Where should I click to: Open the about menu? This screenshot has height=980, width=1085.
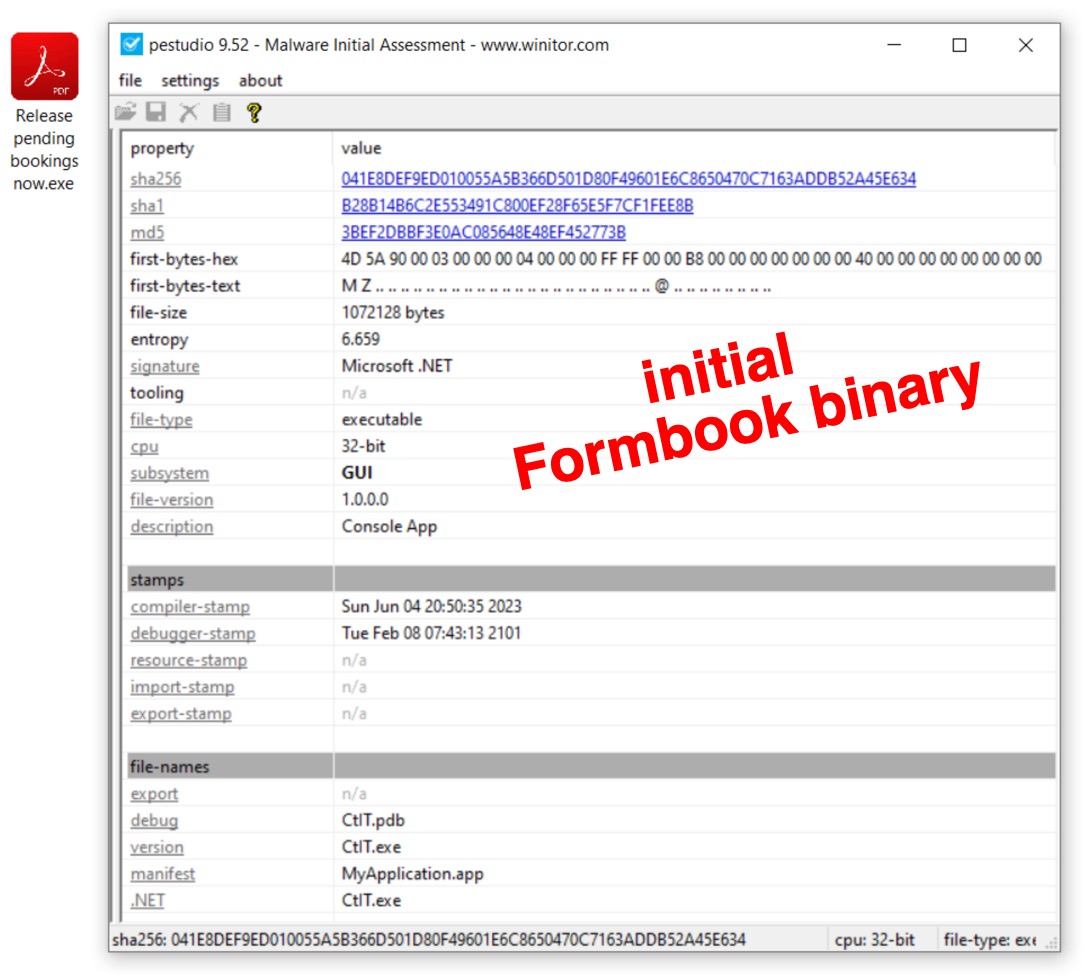point(261,80)
